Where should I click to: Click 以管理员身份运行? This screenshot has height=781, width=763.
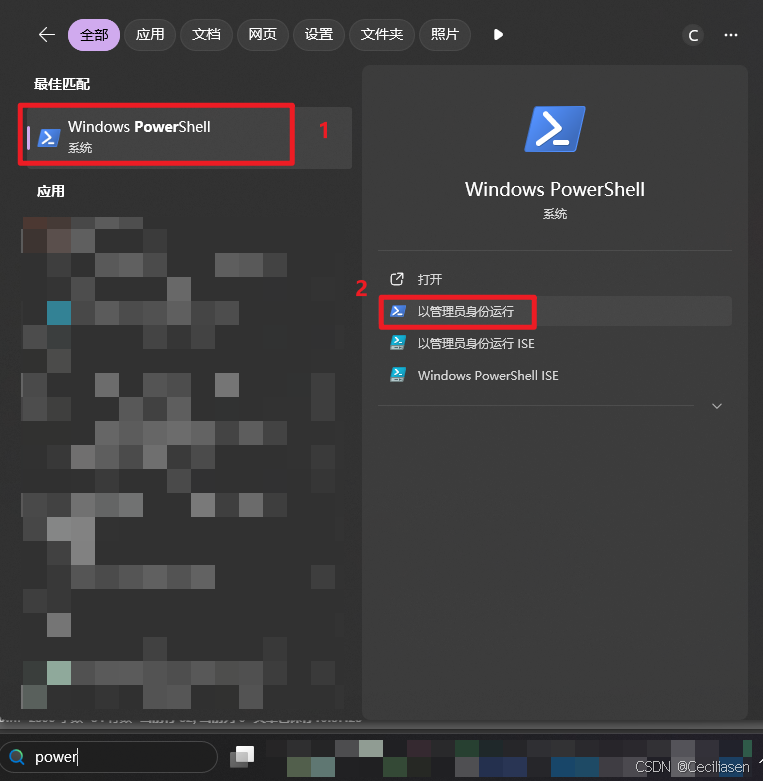point(555,311)
